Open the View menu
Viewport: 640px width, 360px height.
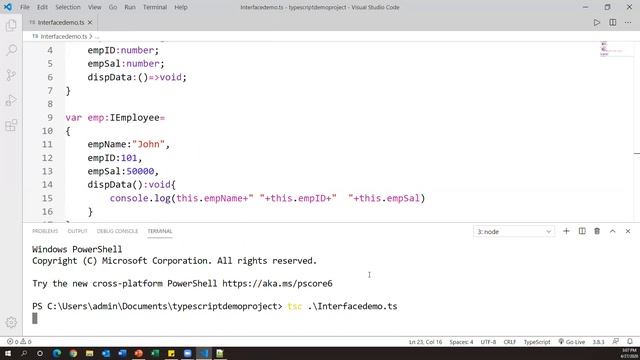pos(94,7)
